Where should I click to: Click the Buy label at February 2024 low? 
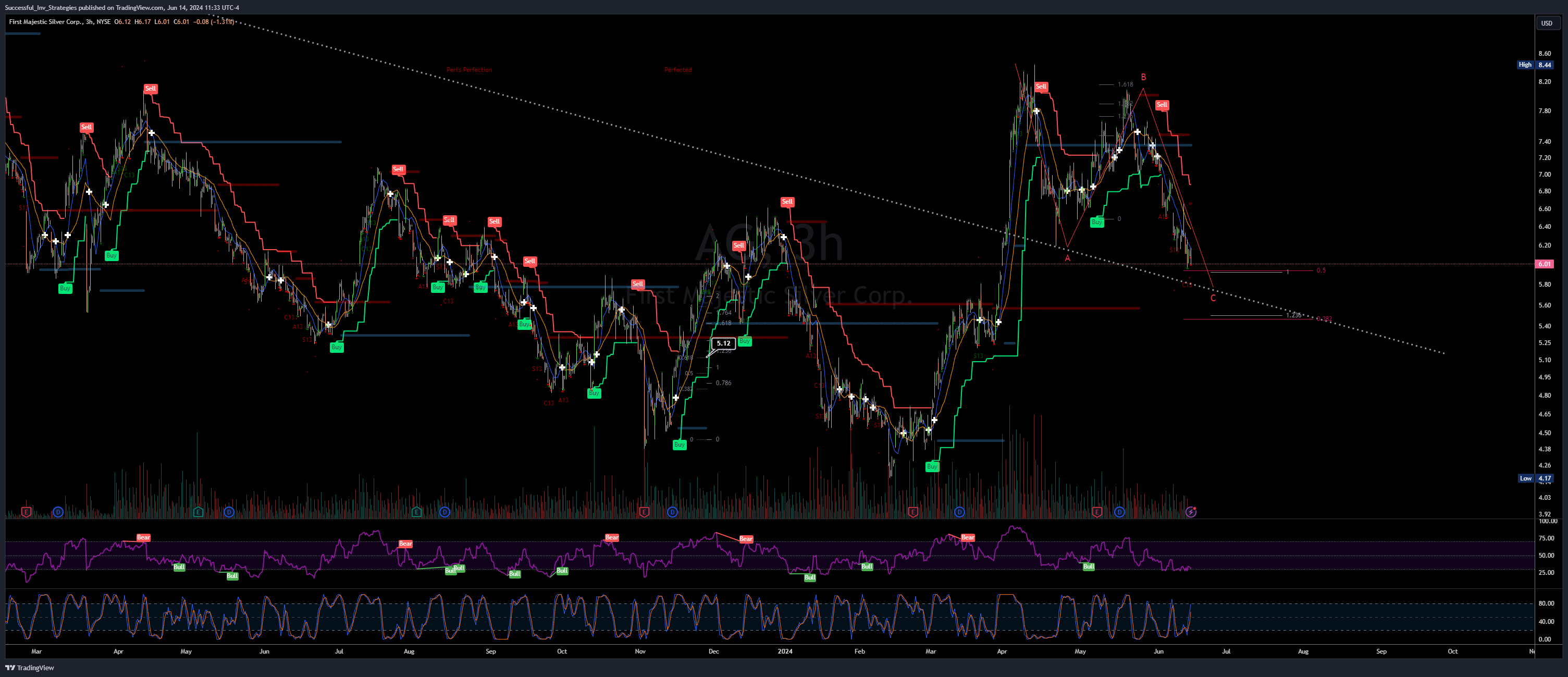point(932,467)
